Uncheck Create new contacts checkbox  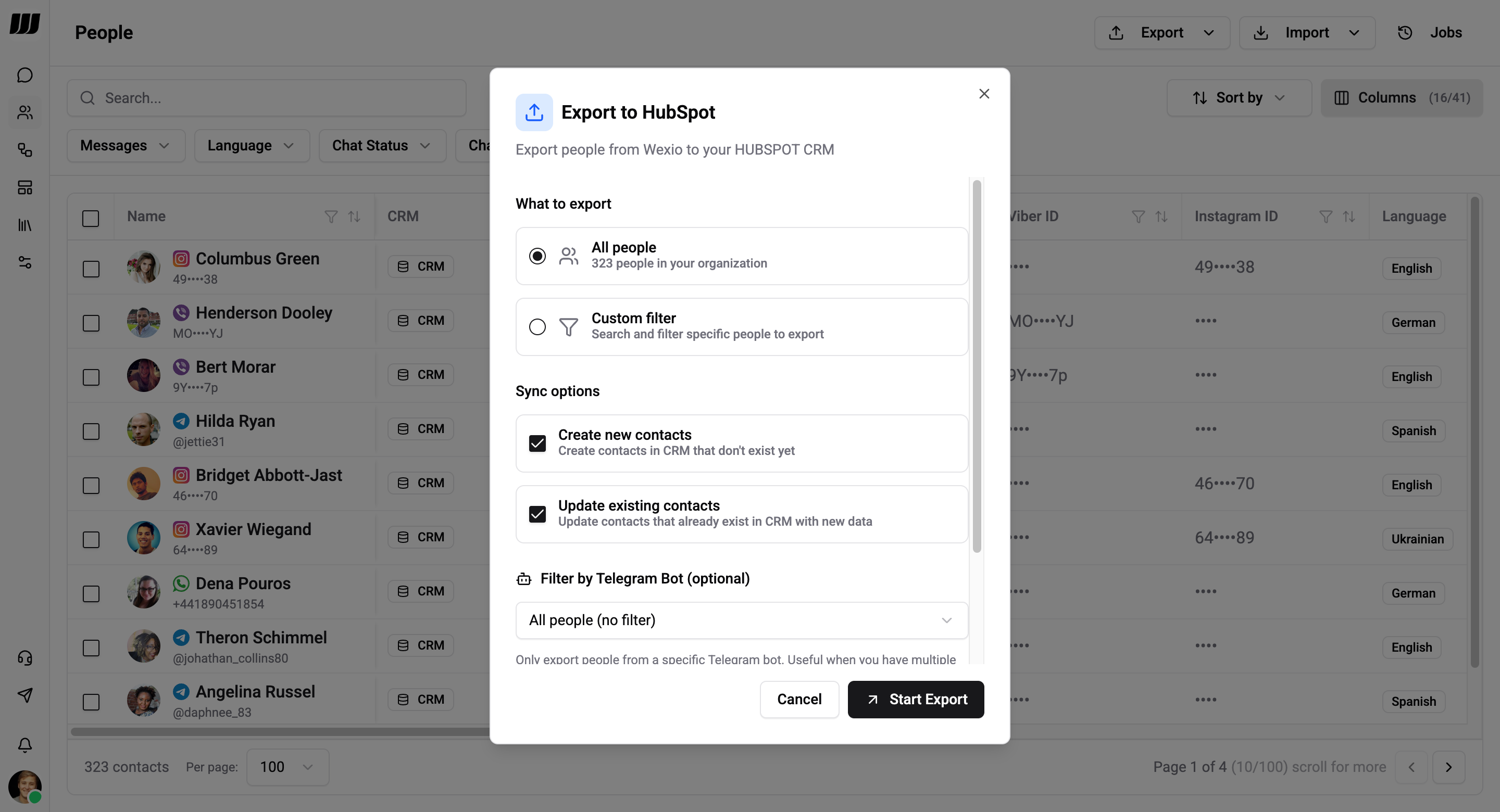pos(537,443)
